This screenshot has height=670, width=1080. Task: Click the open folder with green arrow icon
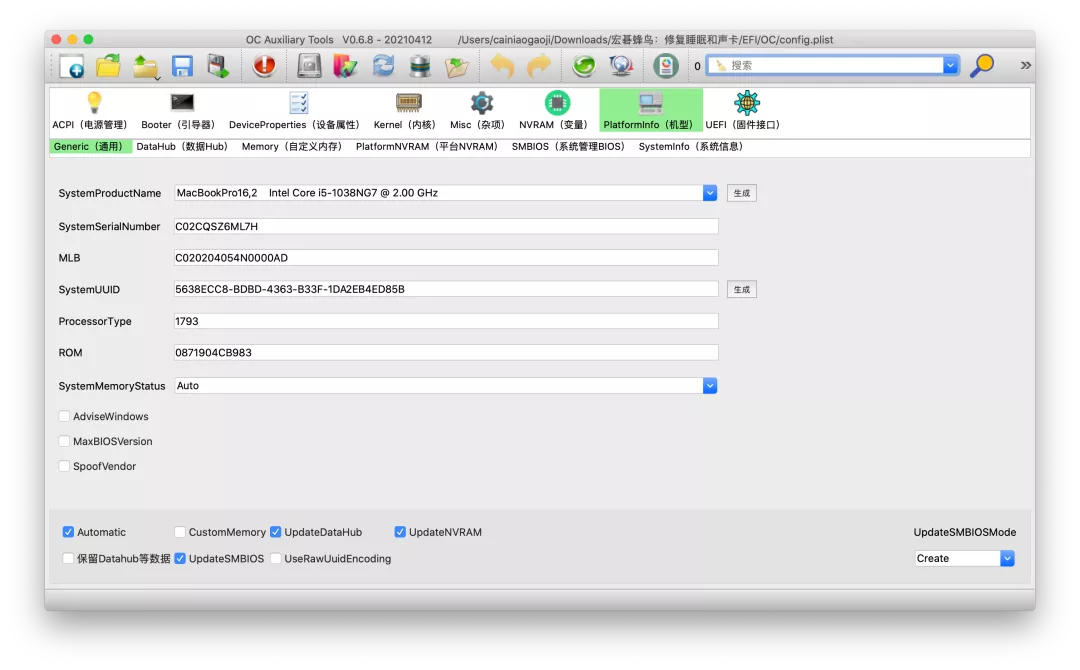pos(457,66)
